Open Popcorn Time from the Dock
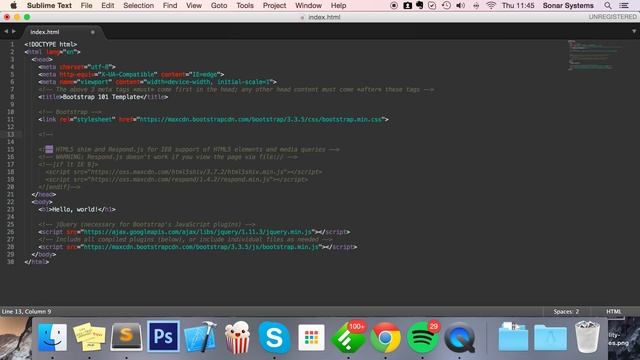The width and height of the screenshot is (640, 360). pyautogui.click(x=237, y=337)
